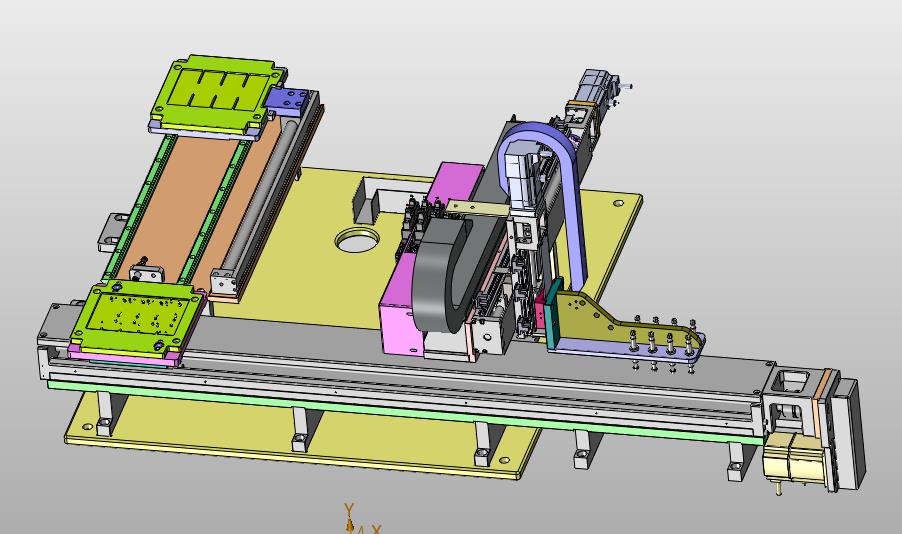
Task: Pick the gray mounting ear left of the conveyor
Action: click(x=113, y=231)
